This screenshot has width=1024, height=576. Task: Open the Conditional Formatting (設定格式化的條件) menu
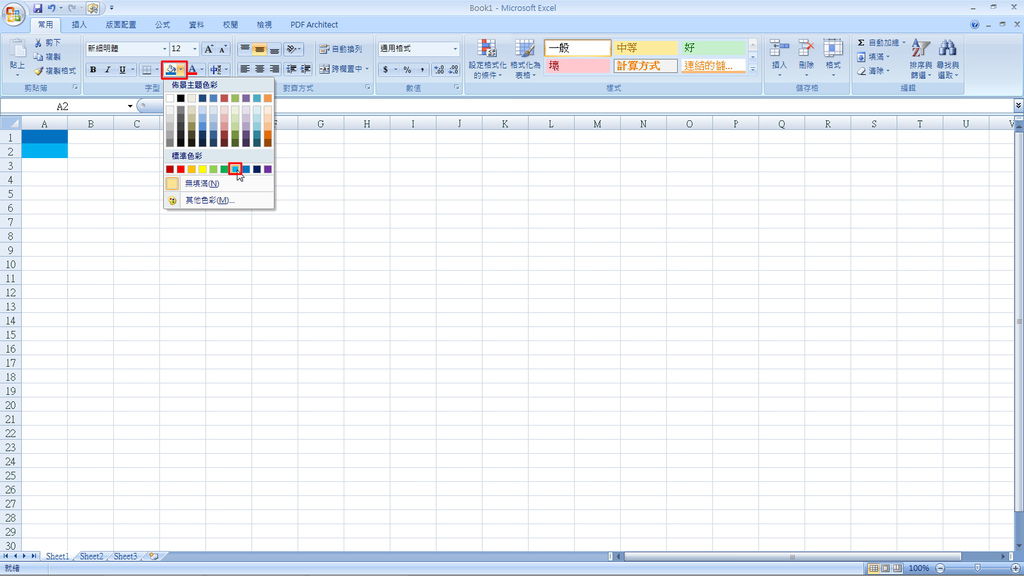487,59
